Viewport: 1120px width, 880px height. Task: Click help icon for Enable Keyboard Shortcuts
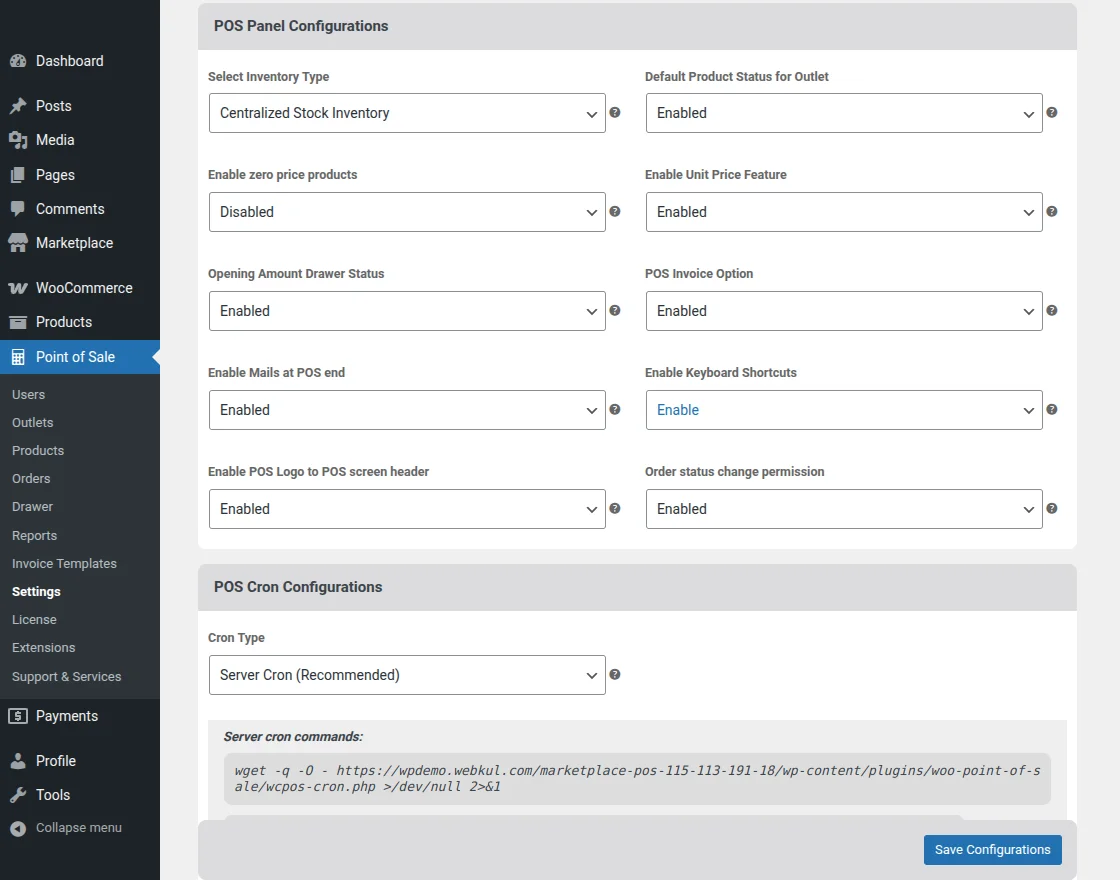[x=1052, y=410]
